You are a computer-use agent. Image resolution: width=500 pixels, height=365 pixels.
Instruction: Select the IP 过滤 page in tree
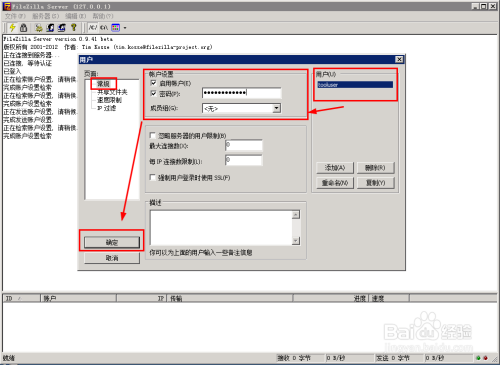pos(106,108)
